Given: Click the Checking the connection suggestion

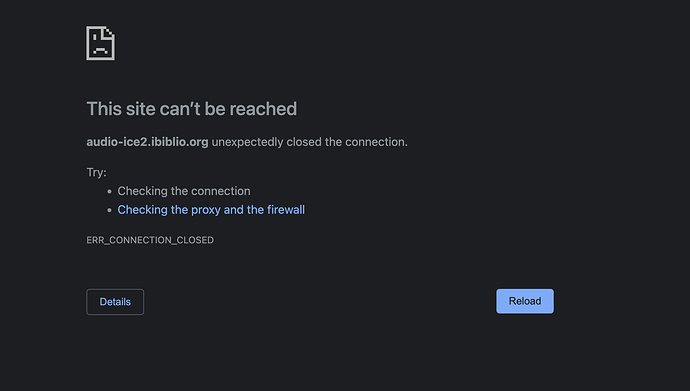Looking at the screenshot, I should [x=184, y=191].
